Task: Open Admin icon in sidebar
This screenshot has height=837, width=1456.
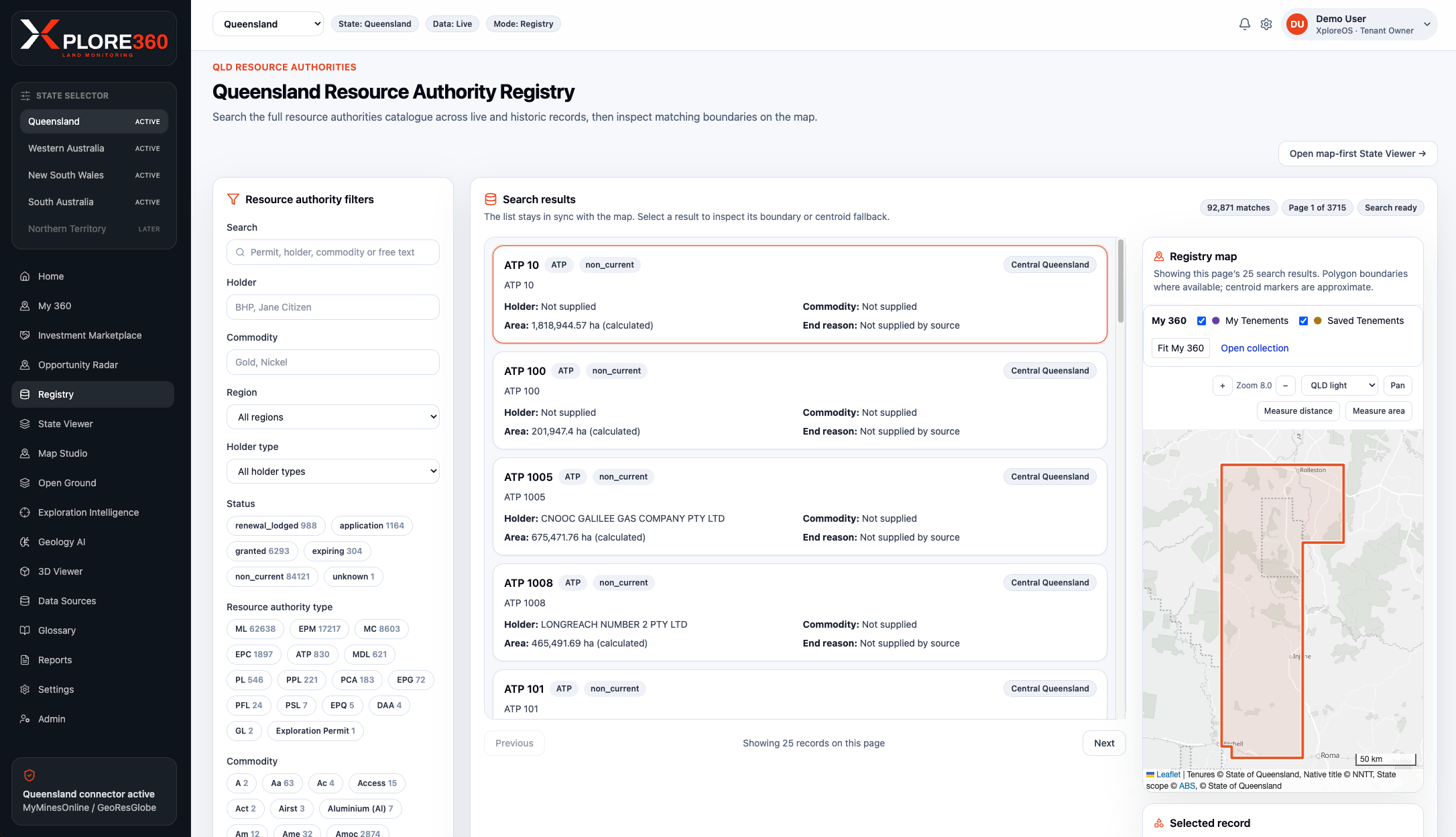Action: (x=25, y=719)
